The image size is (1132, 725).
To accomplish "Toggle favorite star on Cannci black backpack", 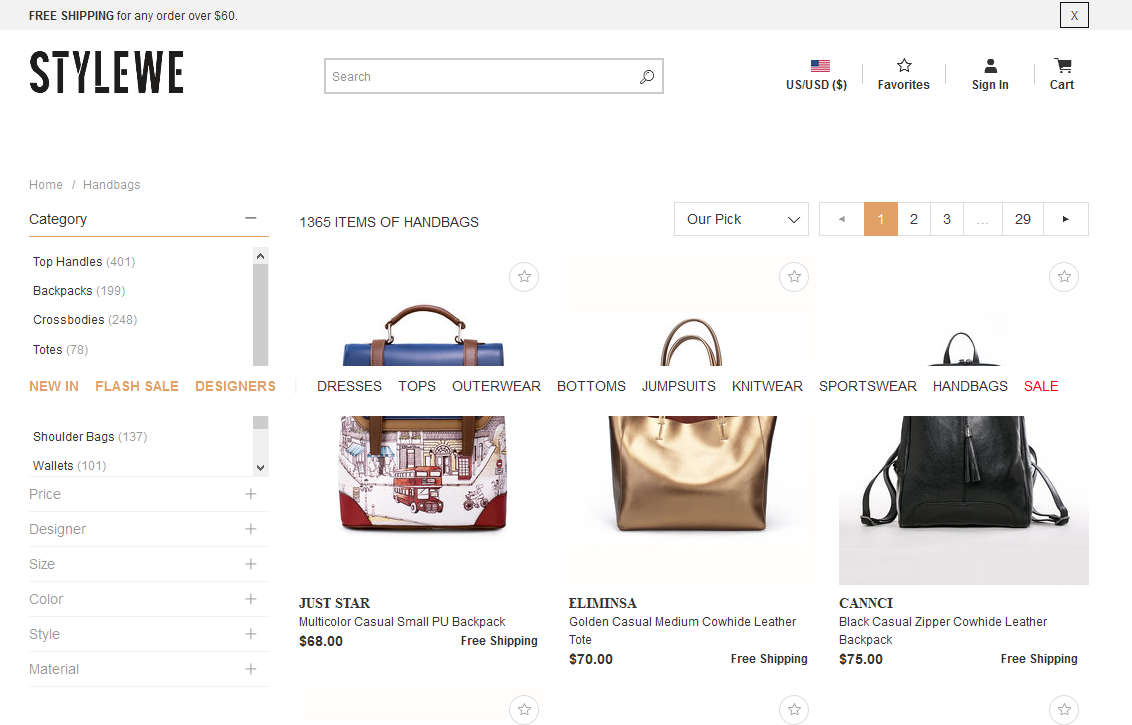I will click(x=1064, y=277).
